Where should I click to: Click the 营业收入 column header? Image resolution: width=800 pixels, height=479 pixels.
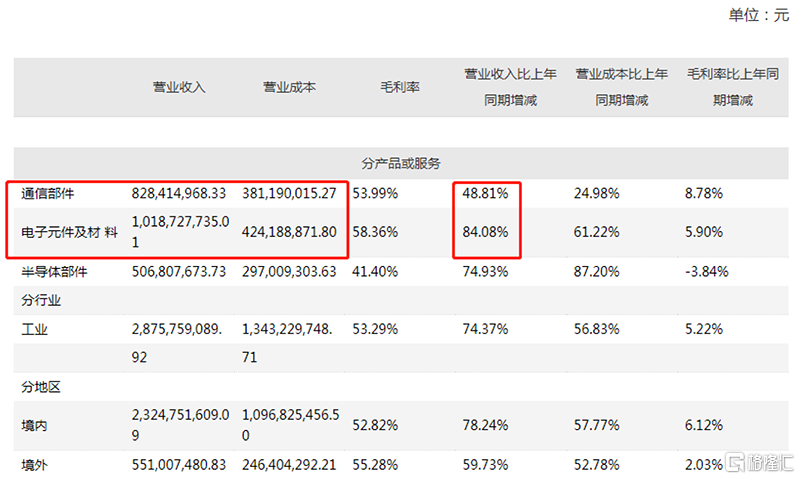179,87
